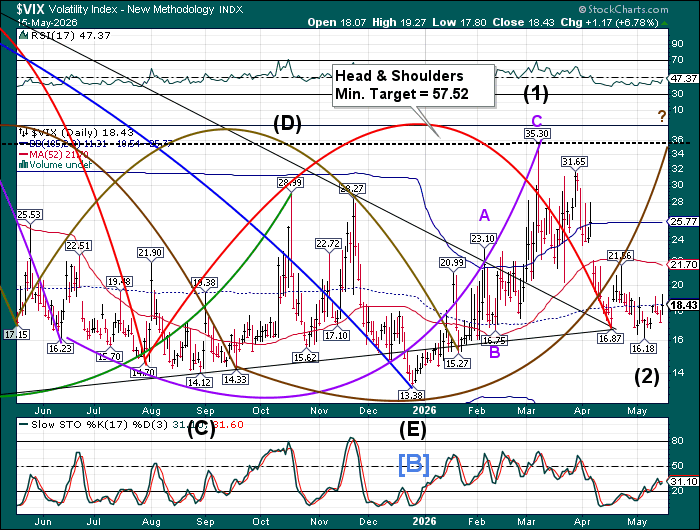
Task: Click the Slow STO indicator legend
Action: point(133,425)
